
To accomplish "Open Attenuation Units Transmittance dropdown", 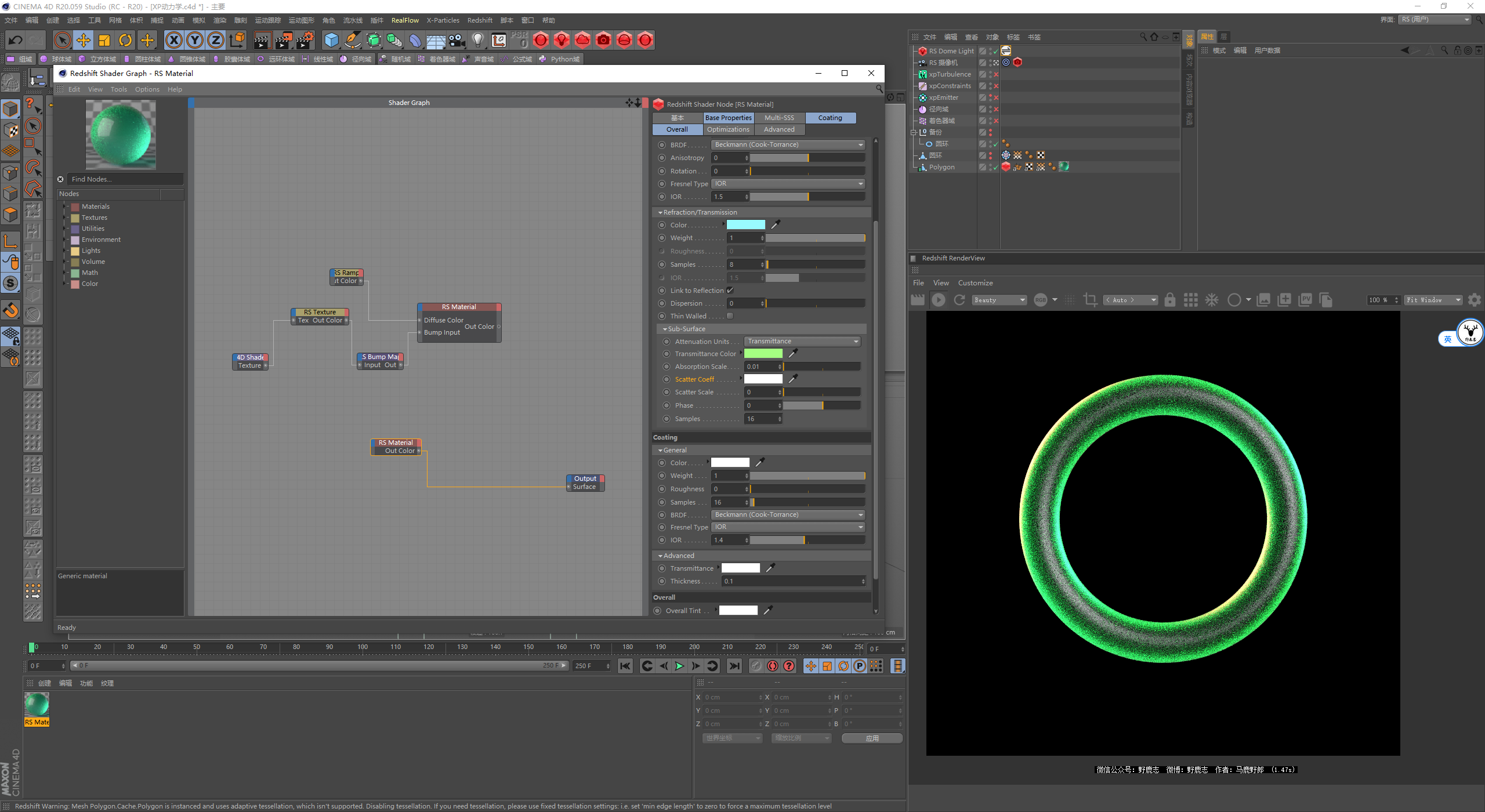I will pyautogui.click(x=802, y=341).
